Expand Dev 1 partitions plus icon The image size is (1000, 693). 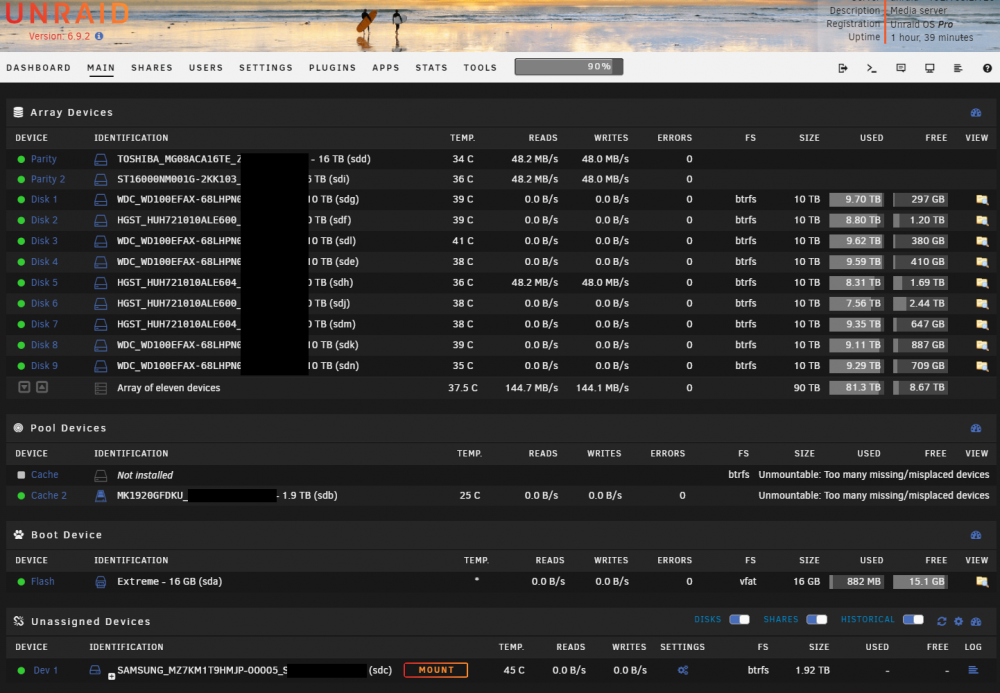(111, 676)
